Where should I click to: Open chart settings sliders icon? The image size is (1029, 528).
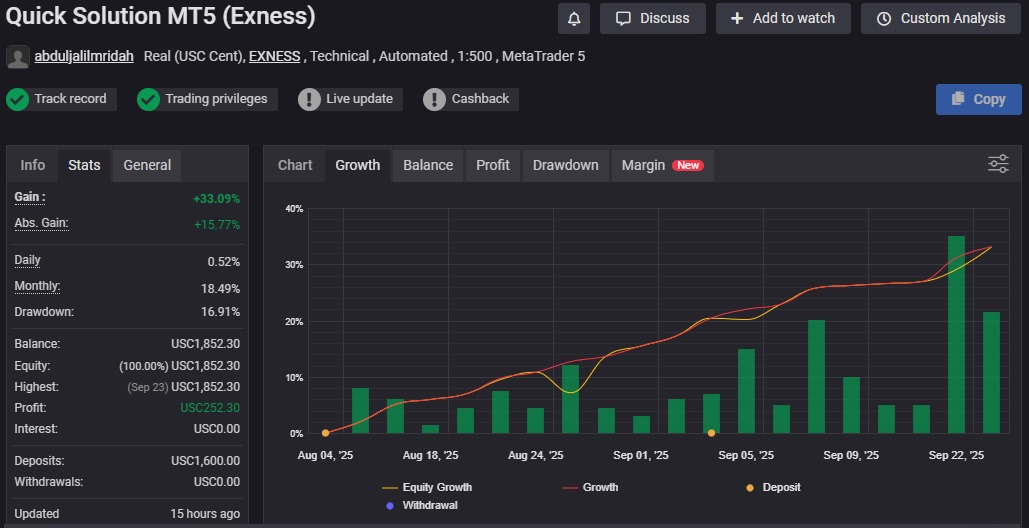(998, 164)
